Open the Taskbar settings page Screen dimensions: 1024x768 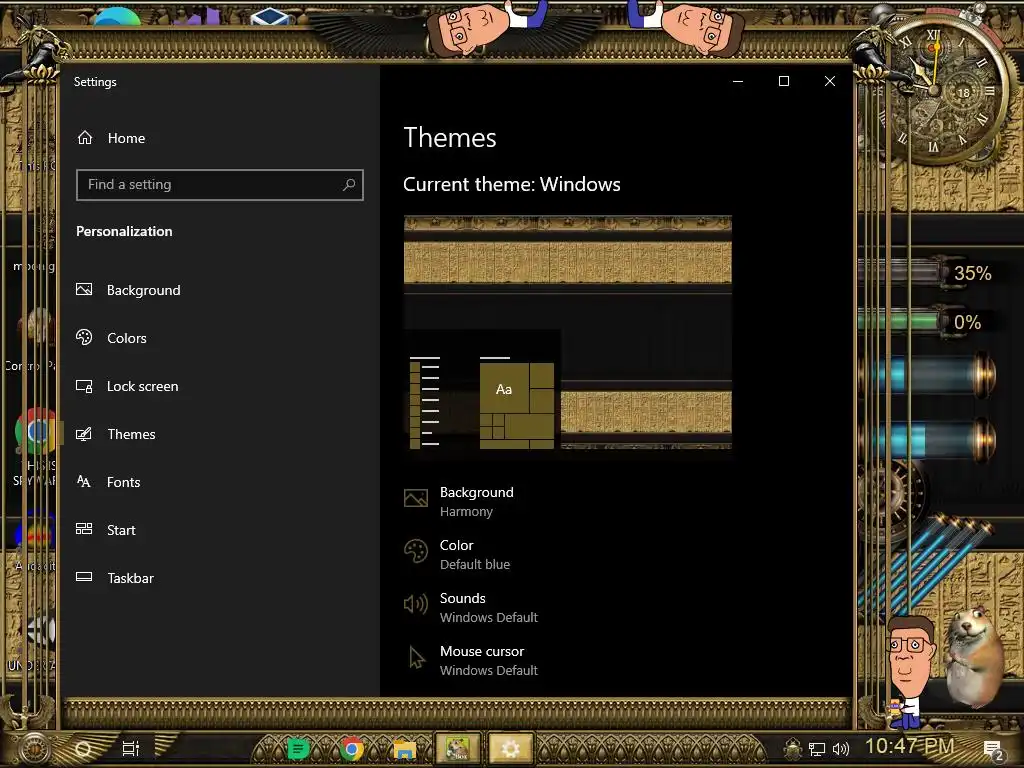point(115,578)
